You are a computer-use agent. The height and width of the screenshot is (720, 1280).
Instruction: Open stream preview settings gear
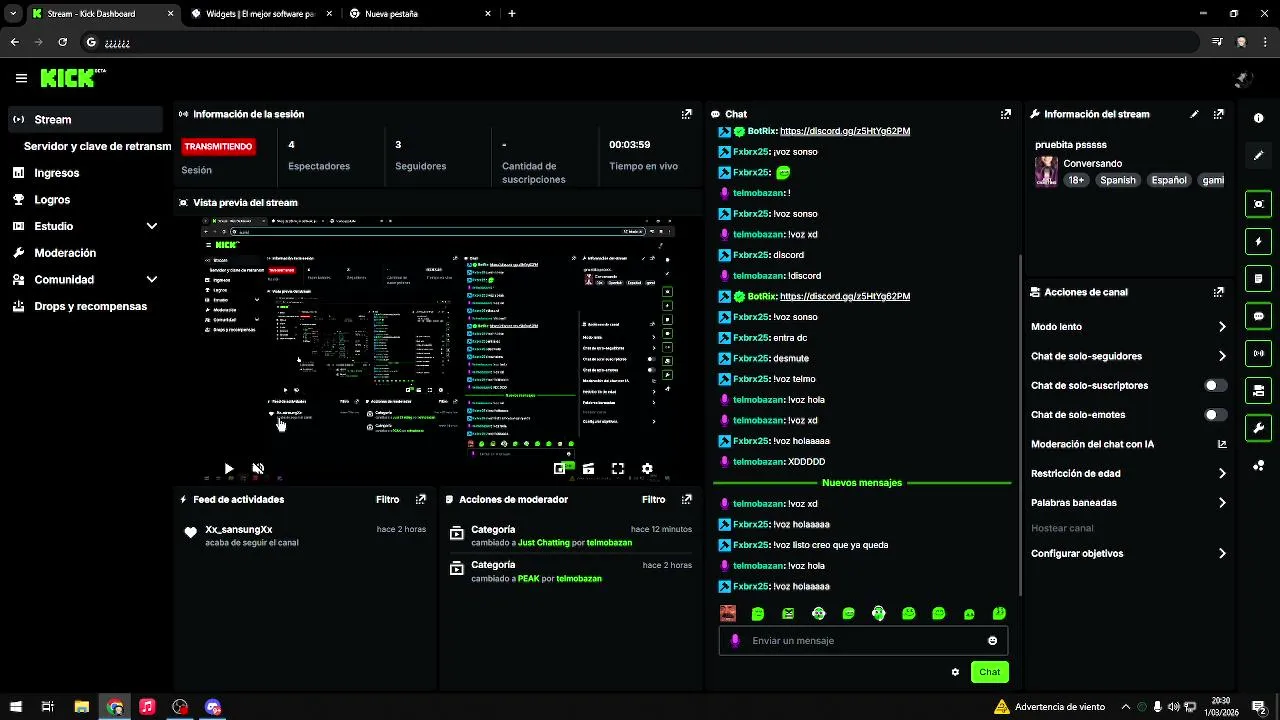pos(647,468)
